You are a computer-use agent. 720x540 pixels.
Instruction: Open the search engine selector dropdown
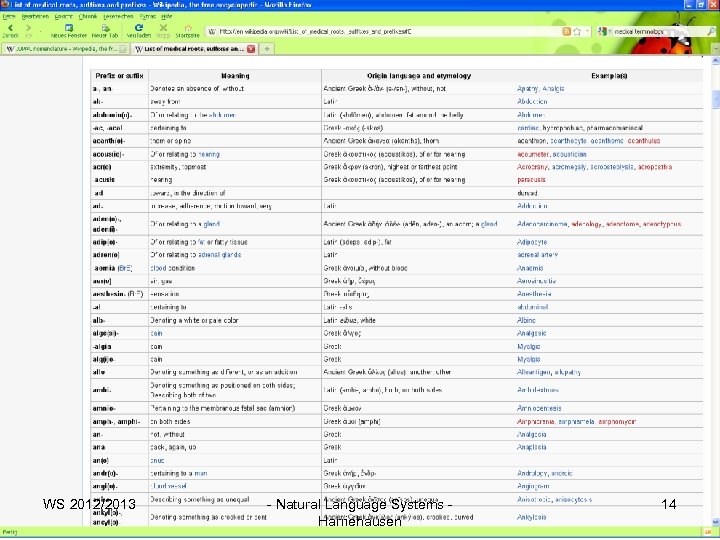pyautogui.click(x=603, y=31)
